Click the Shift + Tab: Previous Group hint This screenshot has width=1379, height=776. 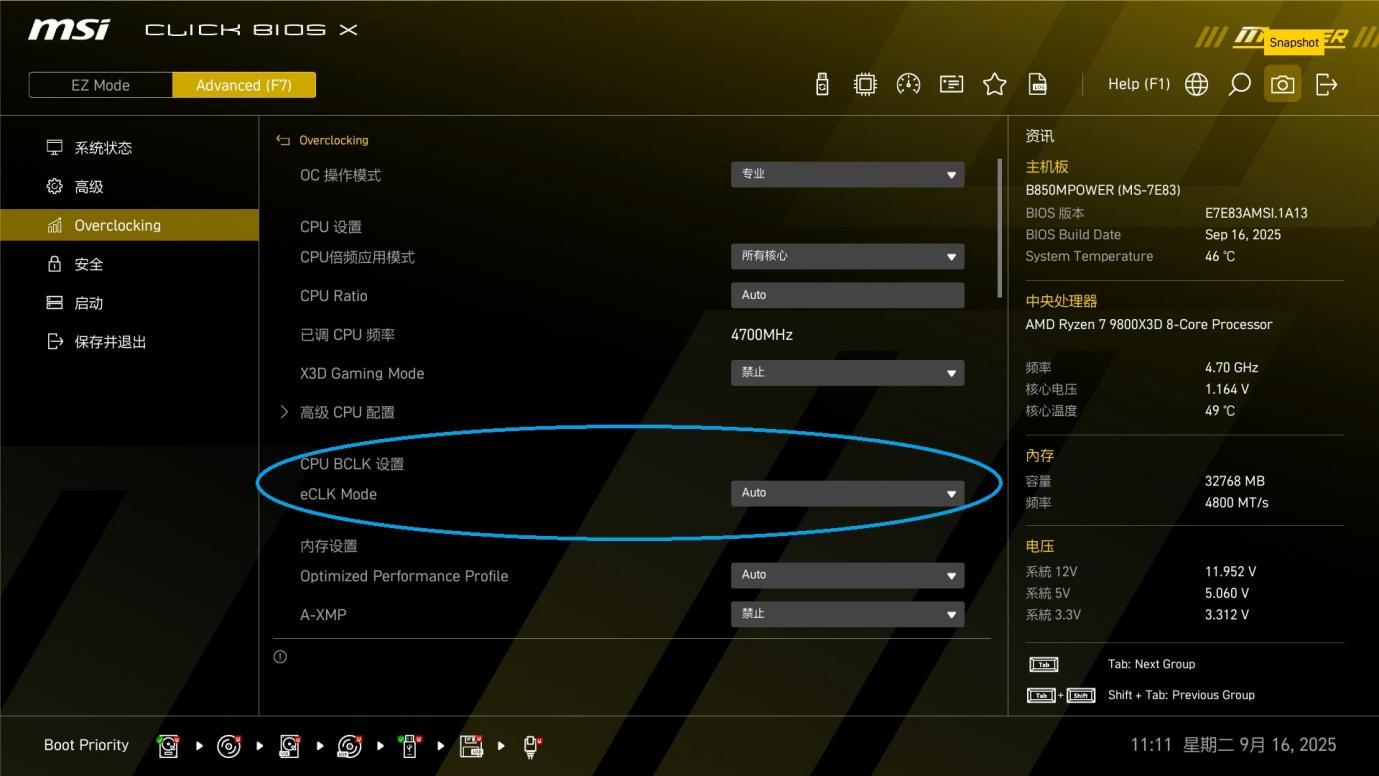pos(1181,695)
